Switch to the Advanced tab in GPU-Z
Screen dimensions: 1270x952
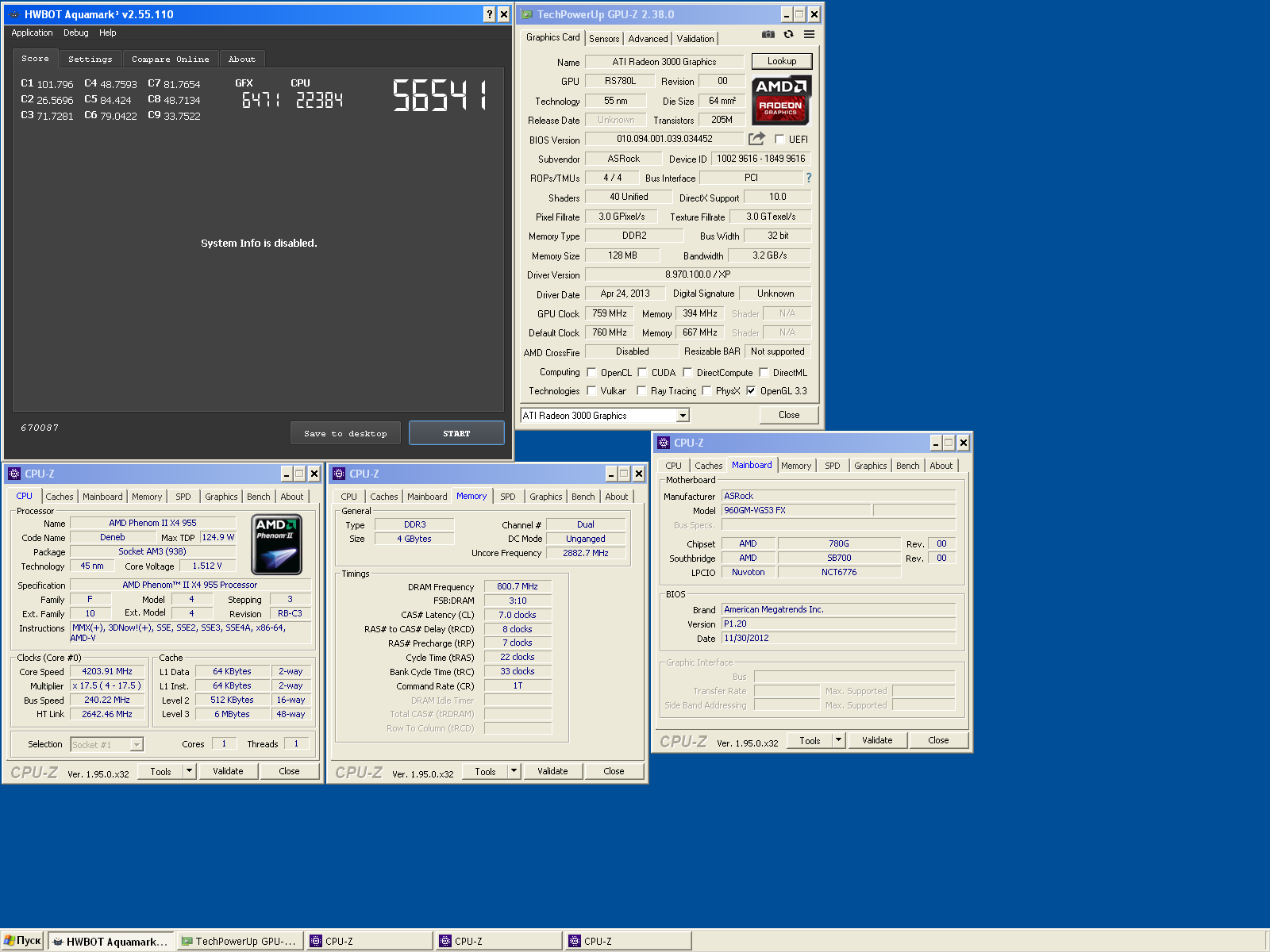[x=648, y=39]
